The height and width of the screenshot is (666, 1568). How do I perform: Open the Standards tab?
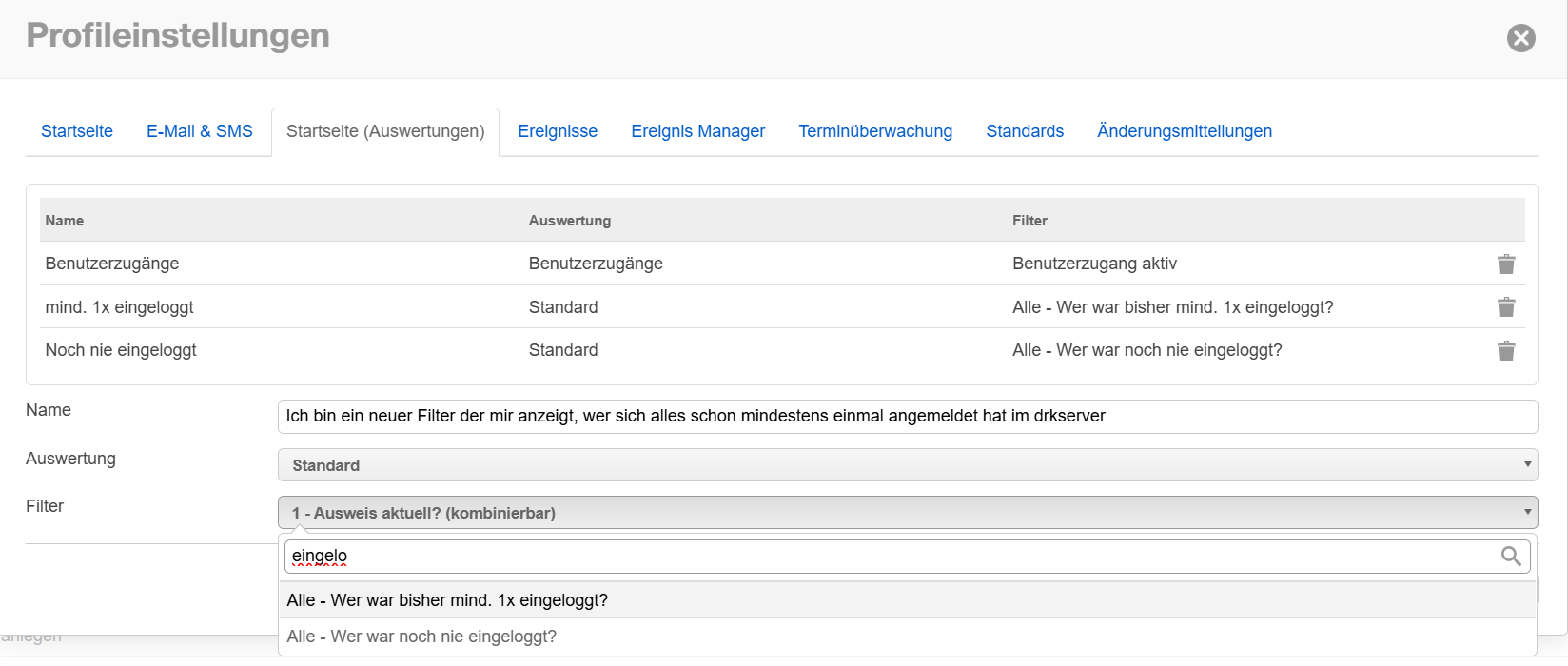click(1025, 131)
